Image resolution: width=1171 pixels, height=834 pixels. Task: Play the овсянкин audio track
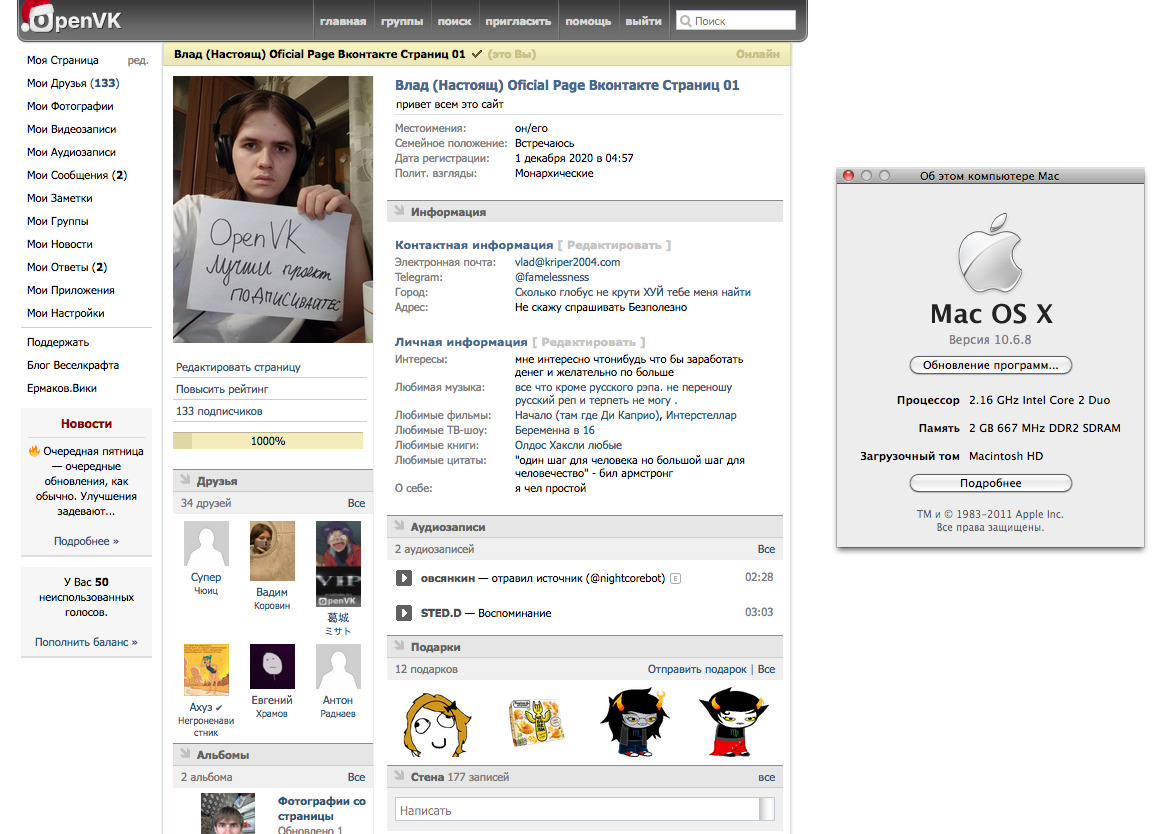click(404, 578)
